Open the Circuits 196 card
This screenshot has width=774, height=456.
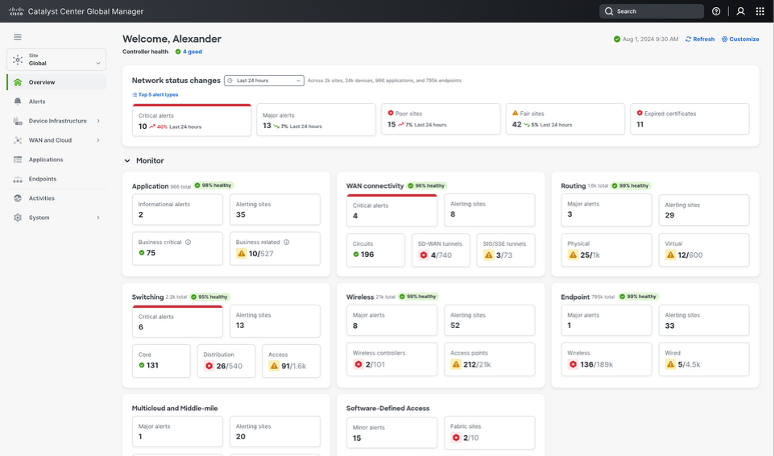(376, 250)
